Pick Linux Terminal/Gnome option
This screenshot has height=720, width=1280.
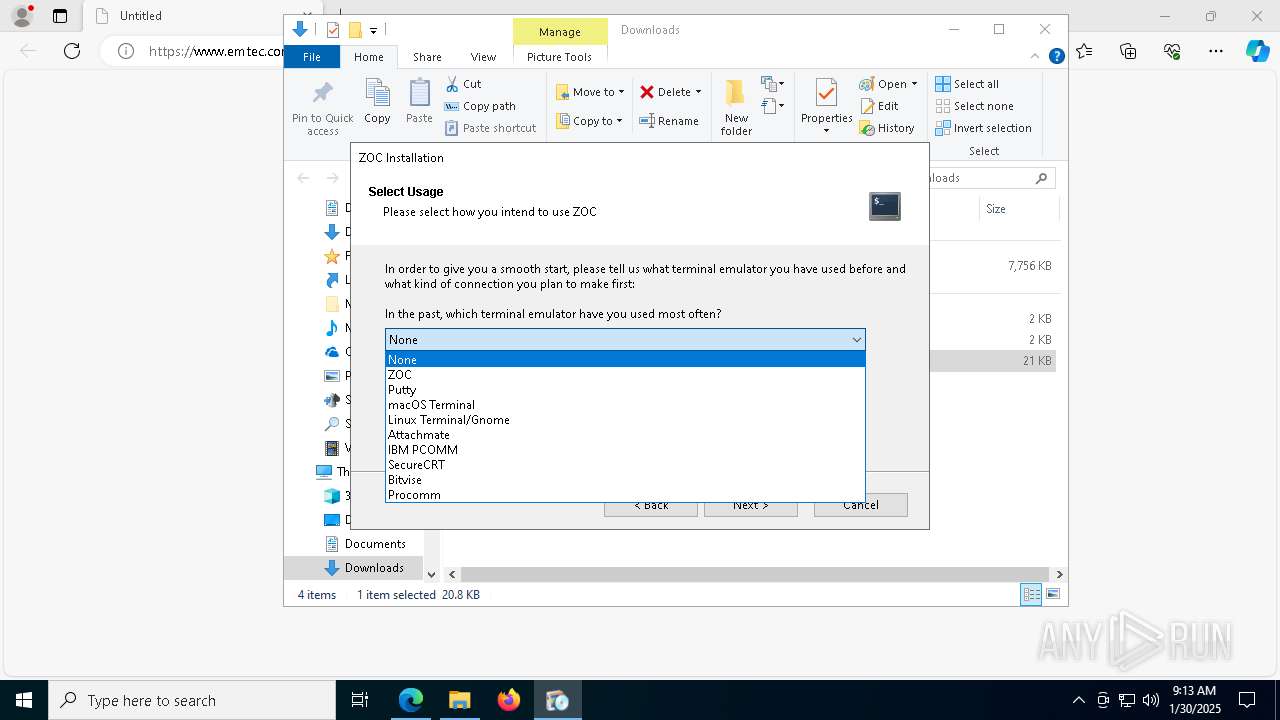(625, 420)
